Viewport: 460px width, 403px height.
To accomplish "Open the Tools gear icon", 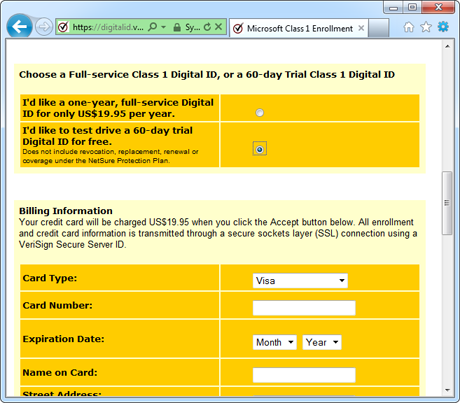I will [443, 26].
